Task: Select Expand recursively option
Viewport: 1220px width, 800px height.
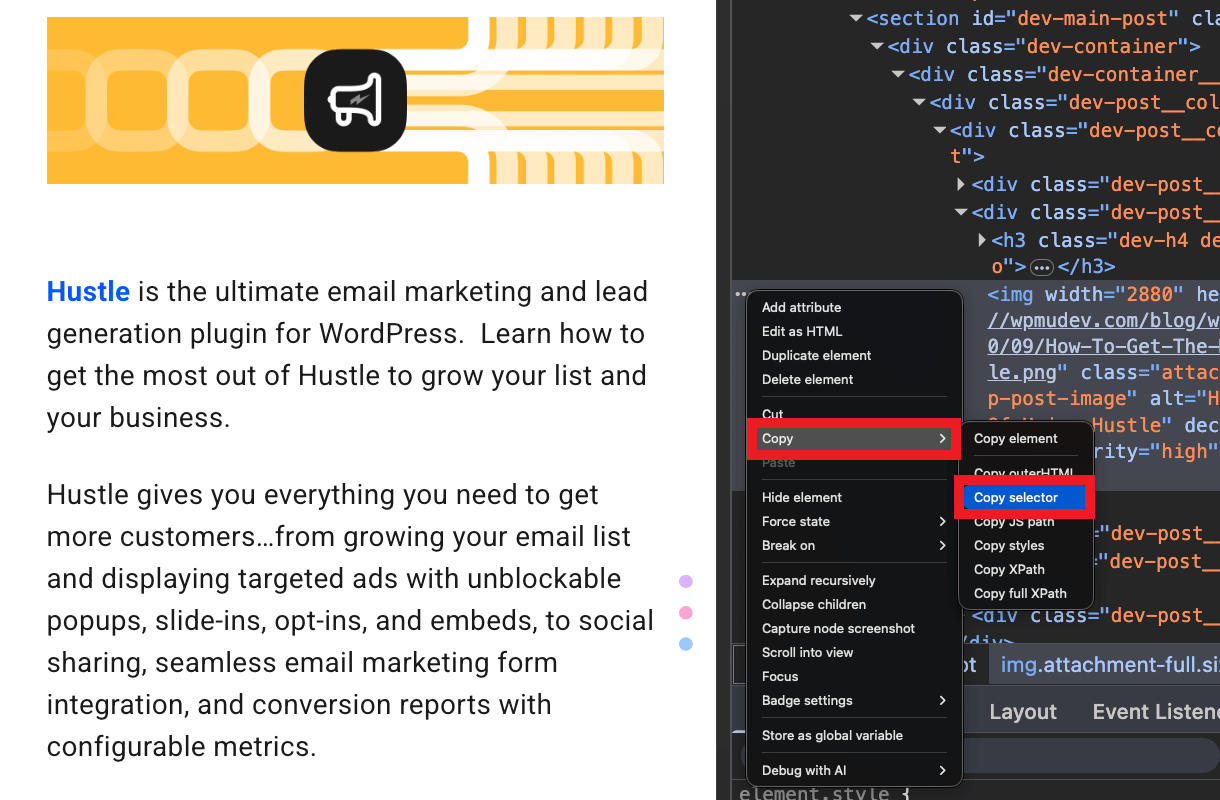Action: coord(818,580)
